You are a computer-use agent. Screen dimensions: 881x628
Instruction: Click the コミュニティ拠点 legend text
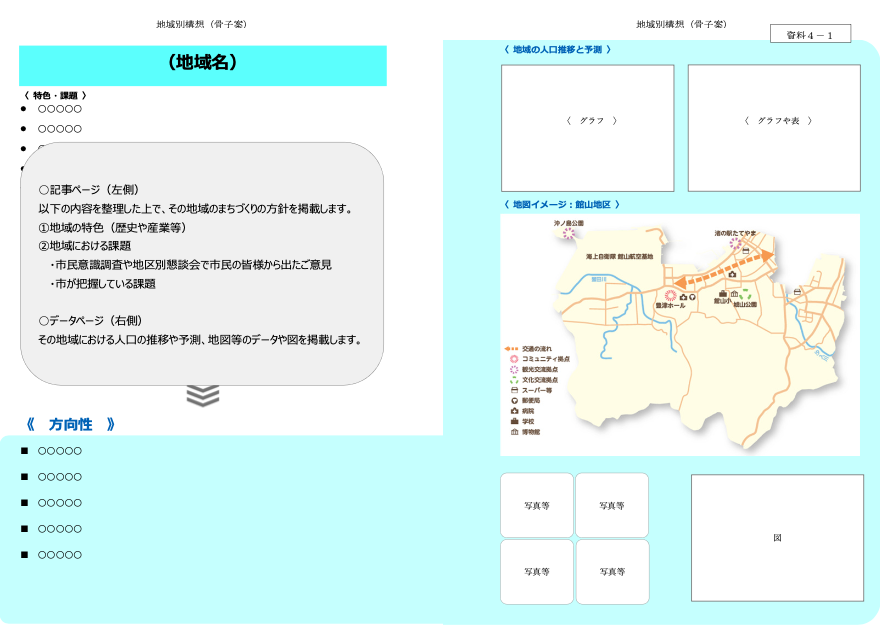click(546, 359)
